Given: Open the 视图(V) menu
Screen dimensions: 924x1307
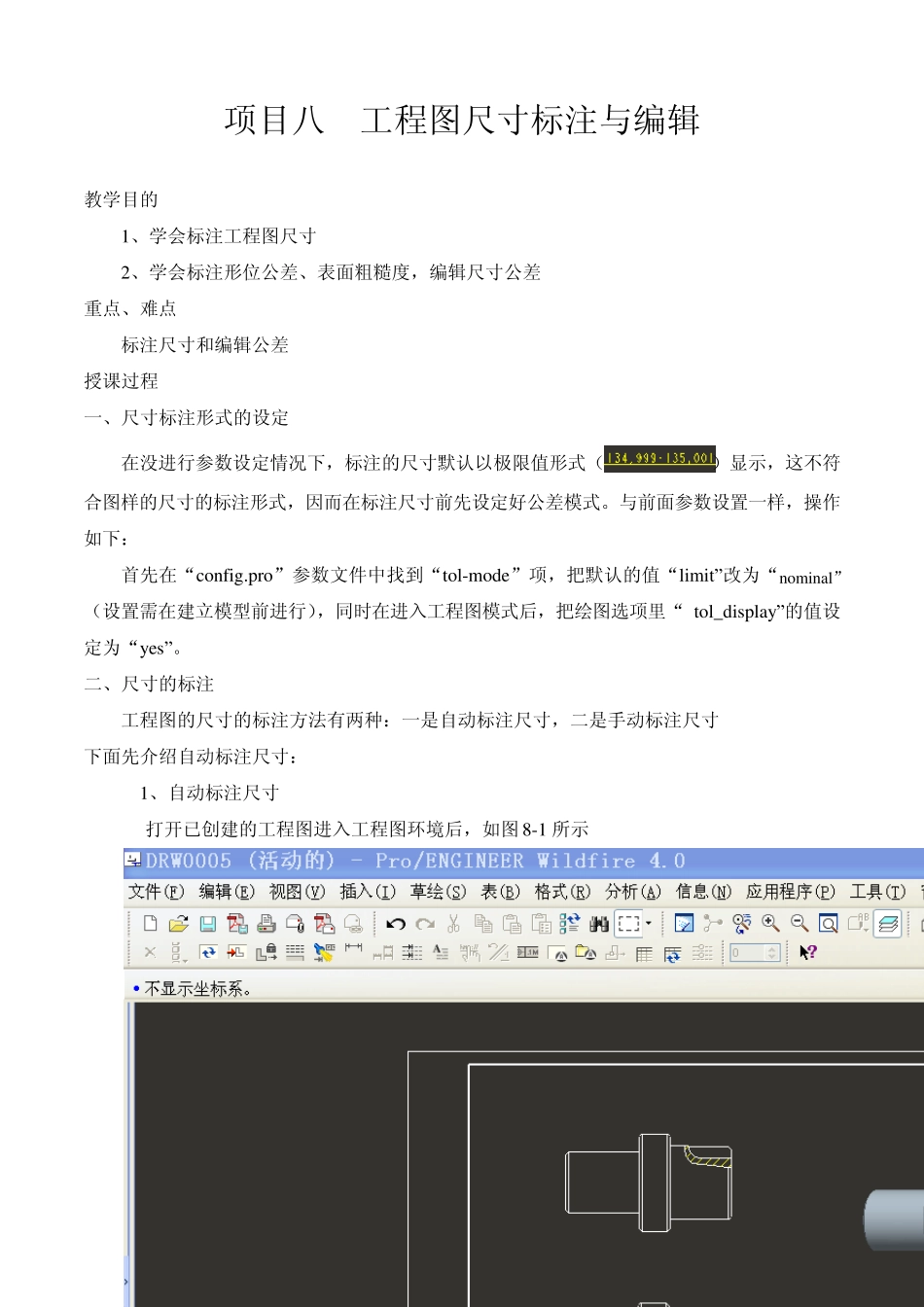Looking at the screenshot, I should coord(297,892).
